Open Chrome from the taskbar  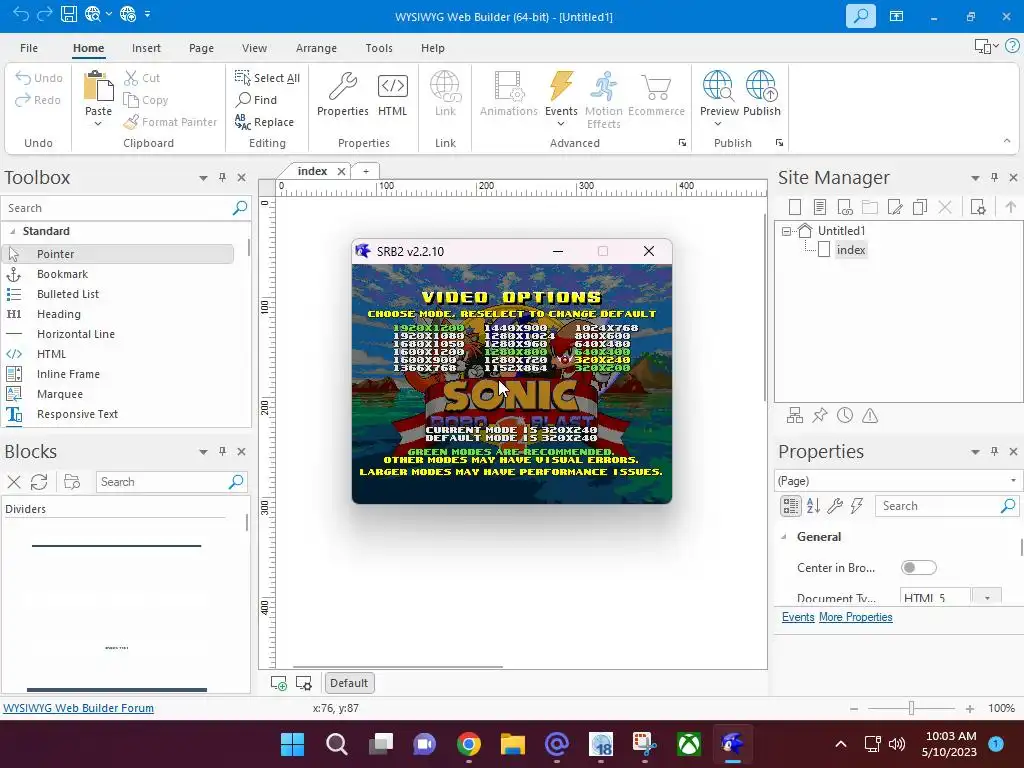click(469, 744)
